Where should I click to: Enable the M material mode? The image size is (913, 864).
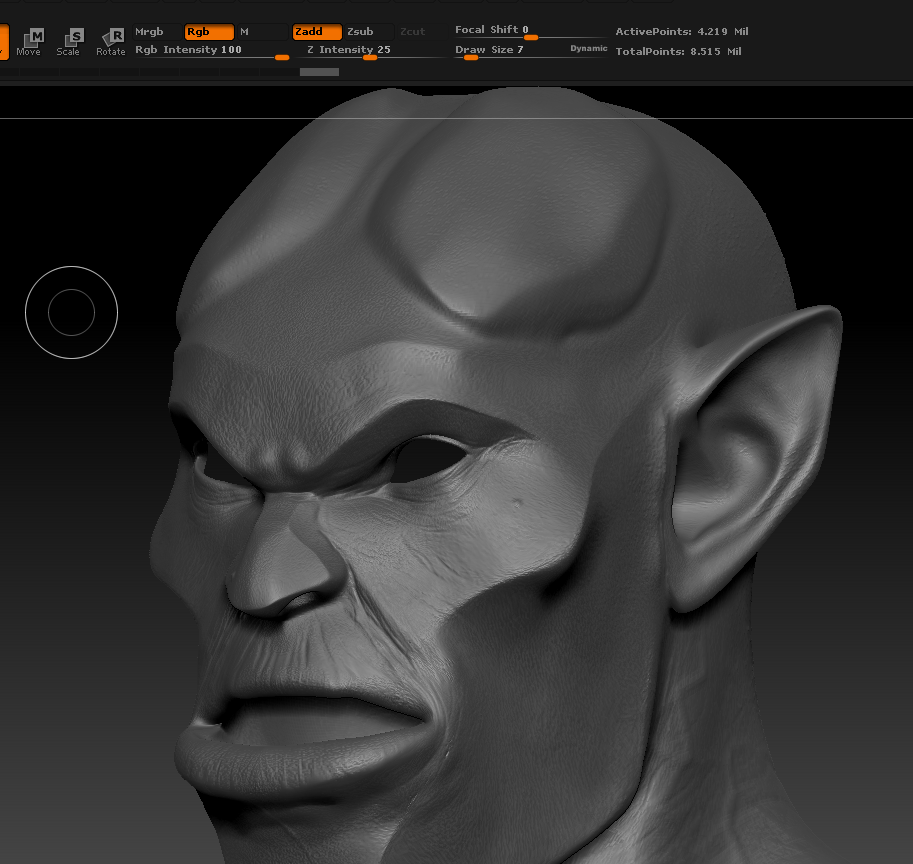262,31
